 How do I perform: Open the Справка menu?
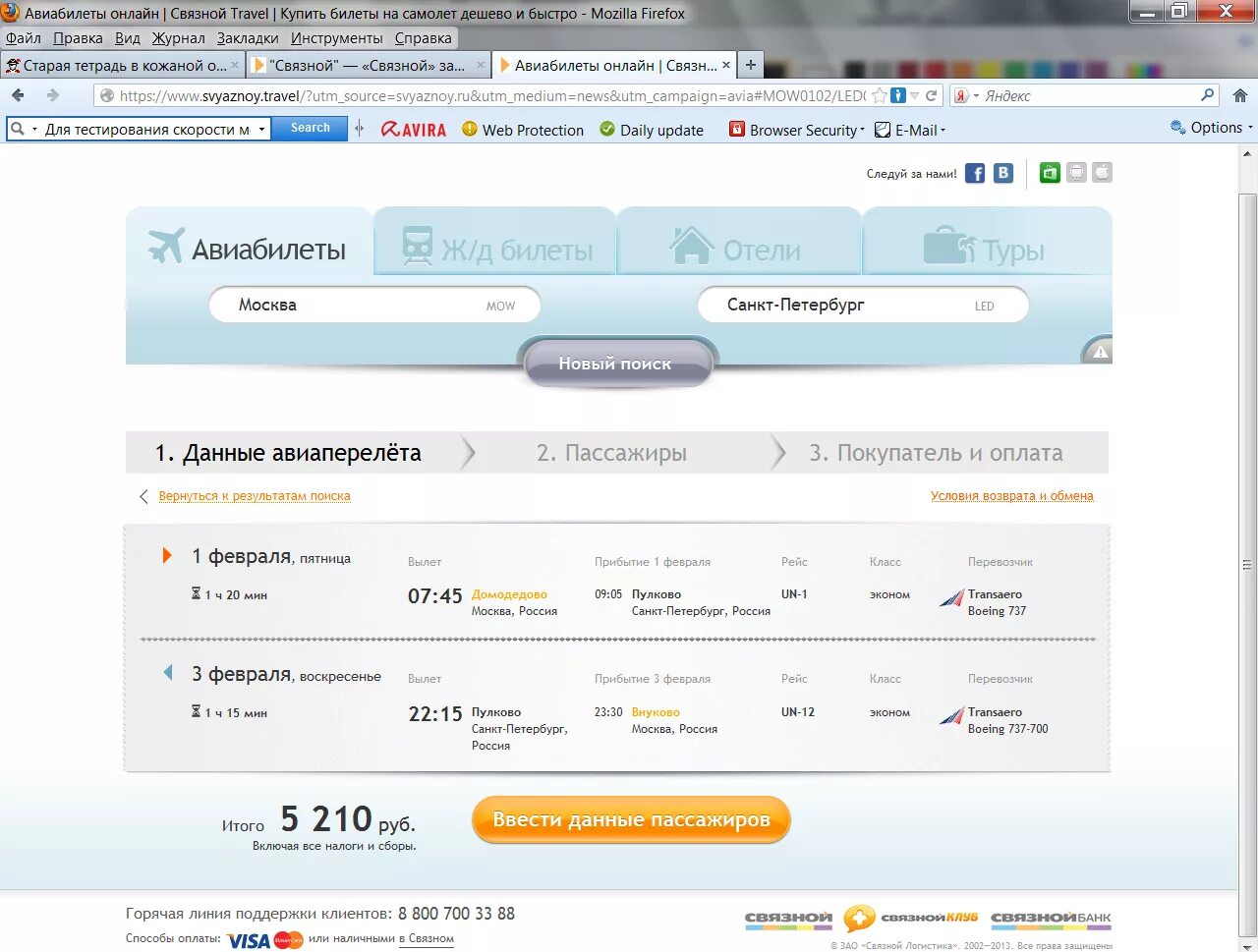click(x=424, y=38)
